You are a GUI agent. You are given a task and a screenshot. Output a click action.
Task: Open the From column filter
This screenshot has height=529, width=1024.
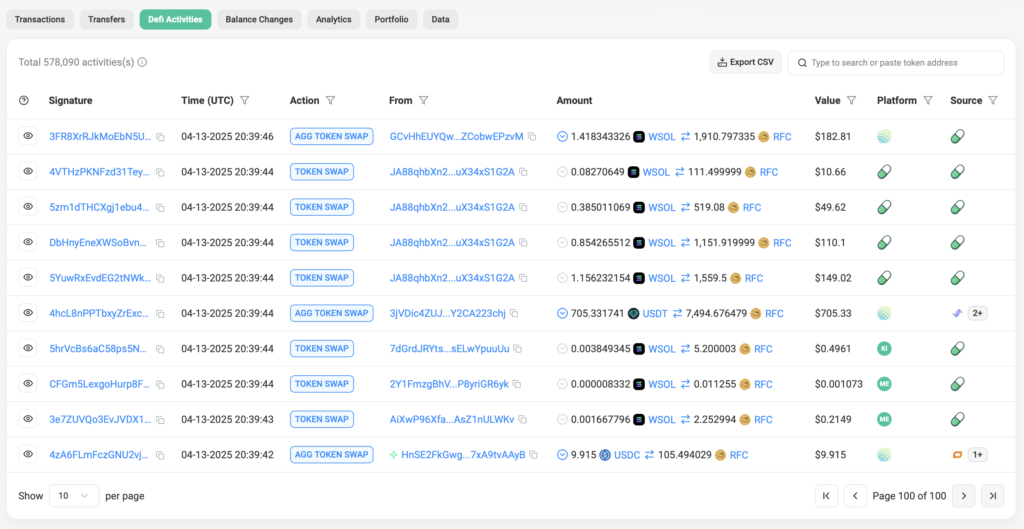pos(424,101)
